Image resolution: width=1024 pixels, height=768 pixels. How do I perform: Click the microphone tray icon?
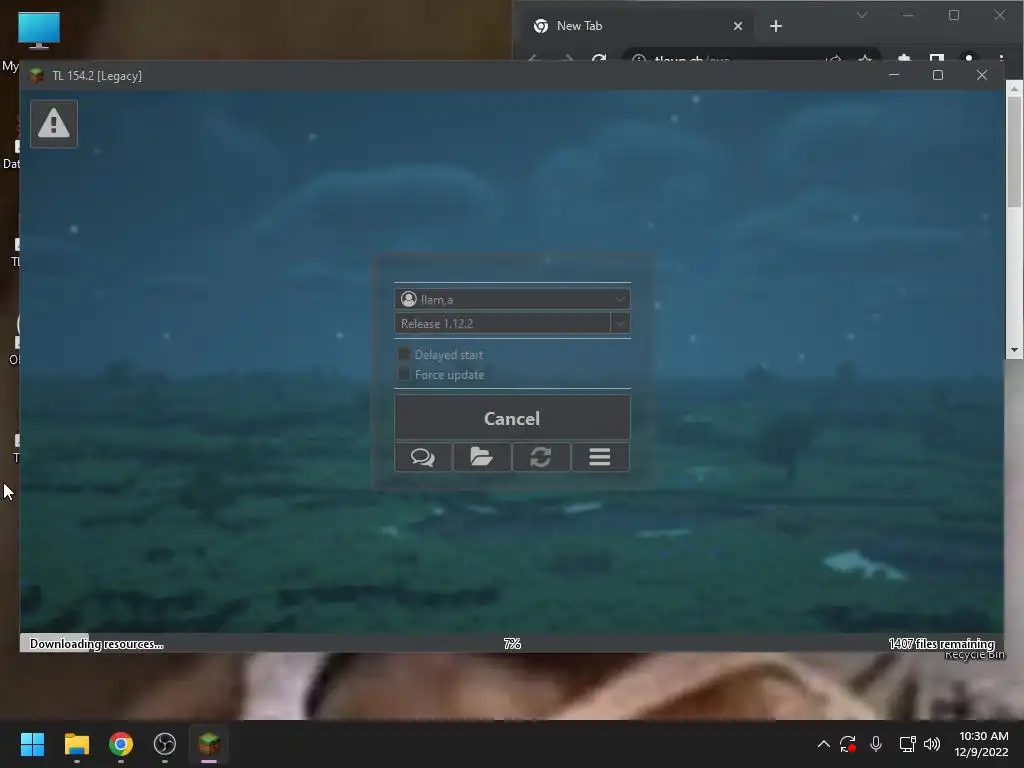click(876, 744)
